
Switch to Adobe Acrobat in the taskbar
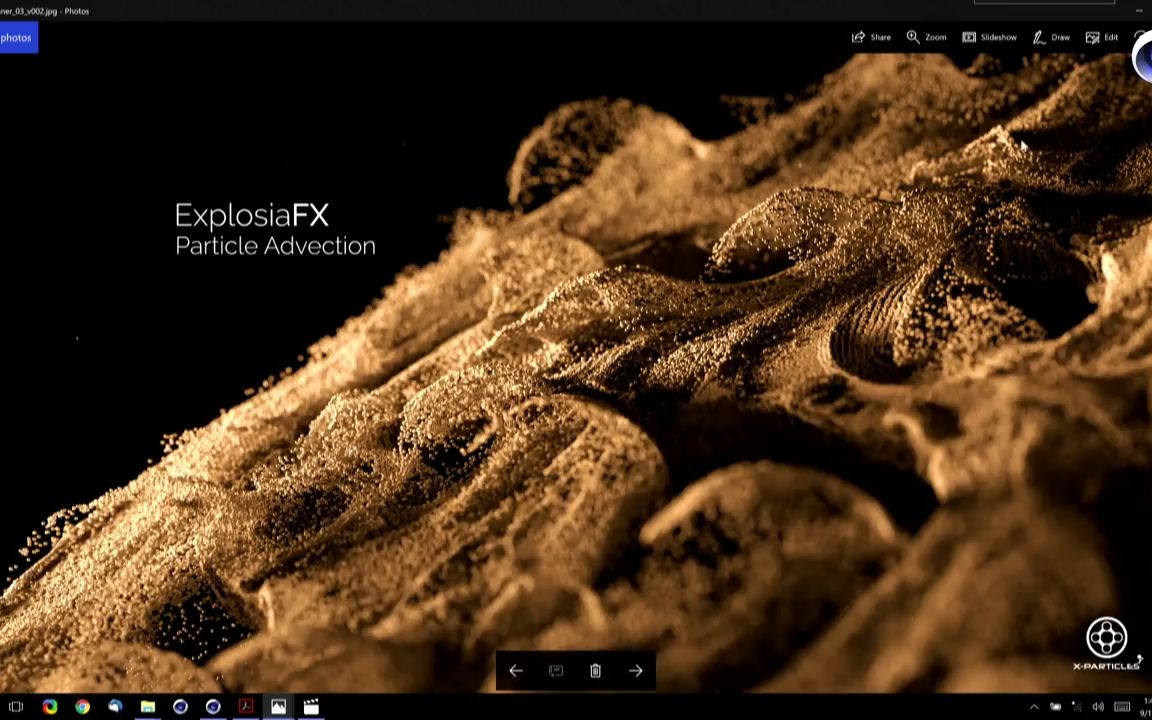click(x=245, y=707)
